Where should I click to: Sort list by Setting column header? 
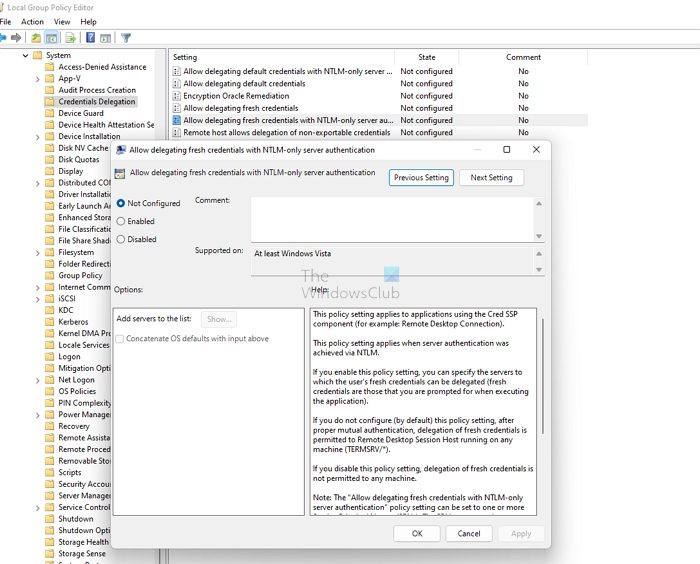pyautogui.click(x=282, y=57)
